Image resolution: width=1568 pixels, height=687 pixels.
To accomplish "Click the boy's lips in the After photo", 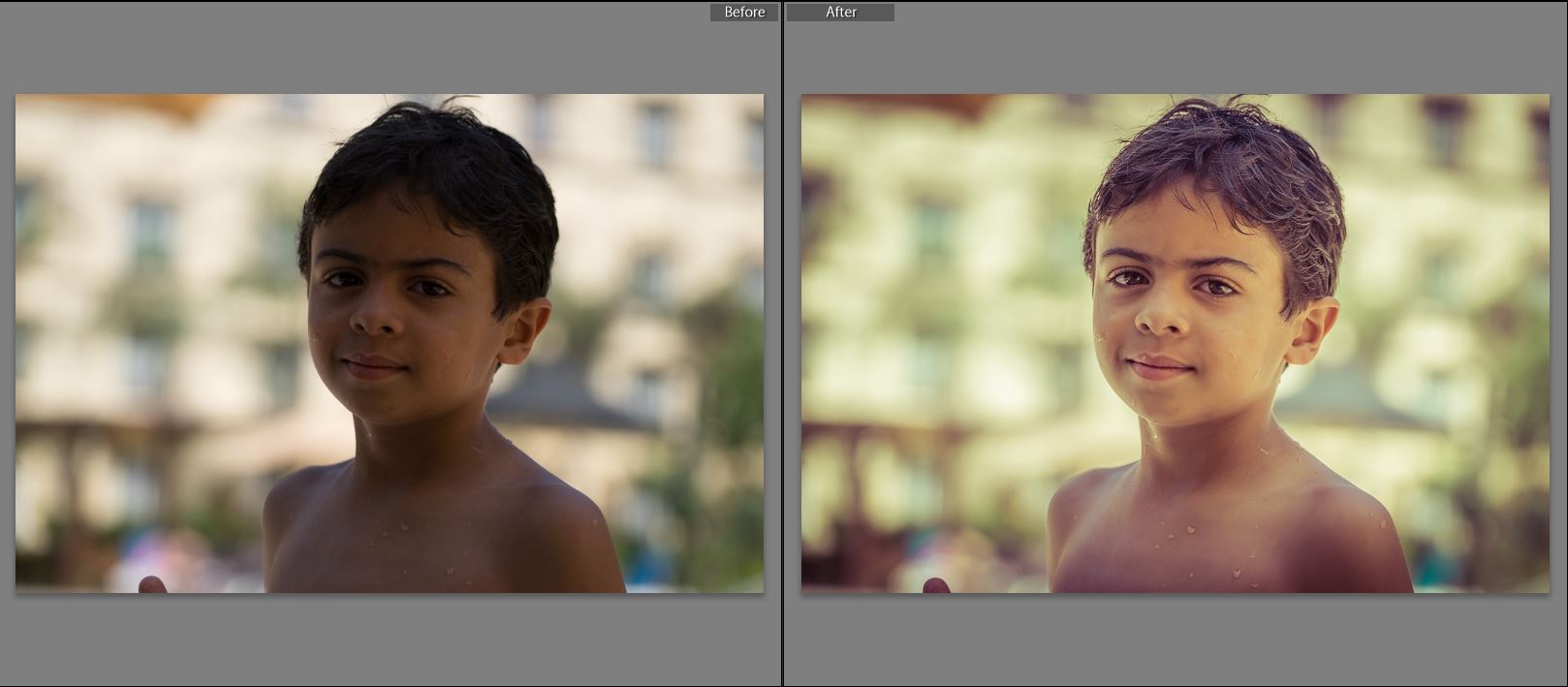I will (1160, 367).
